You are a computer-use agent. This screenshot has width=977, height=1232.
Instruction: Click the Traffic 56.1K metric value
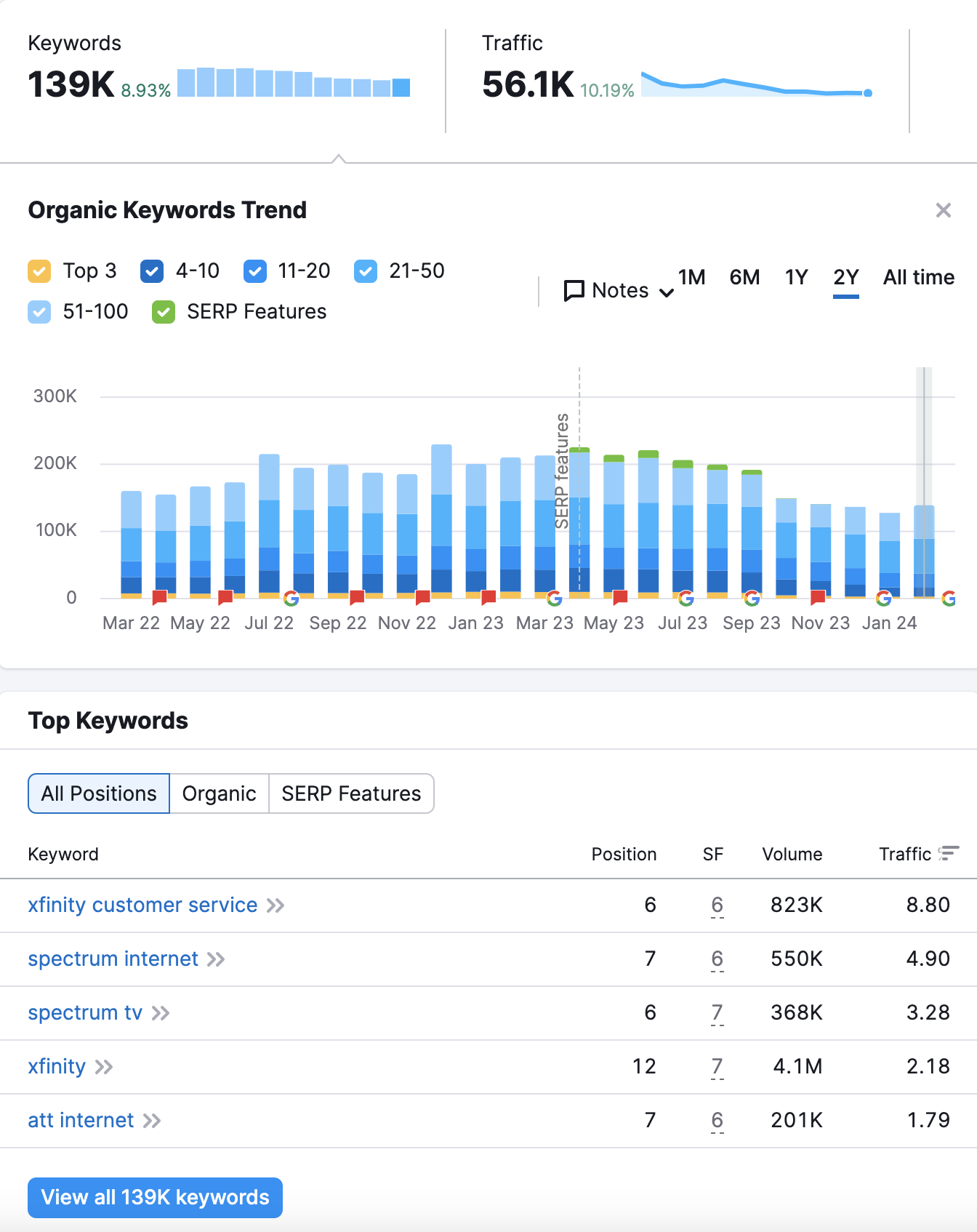pos(528,84)
